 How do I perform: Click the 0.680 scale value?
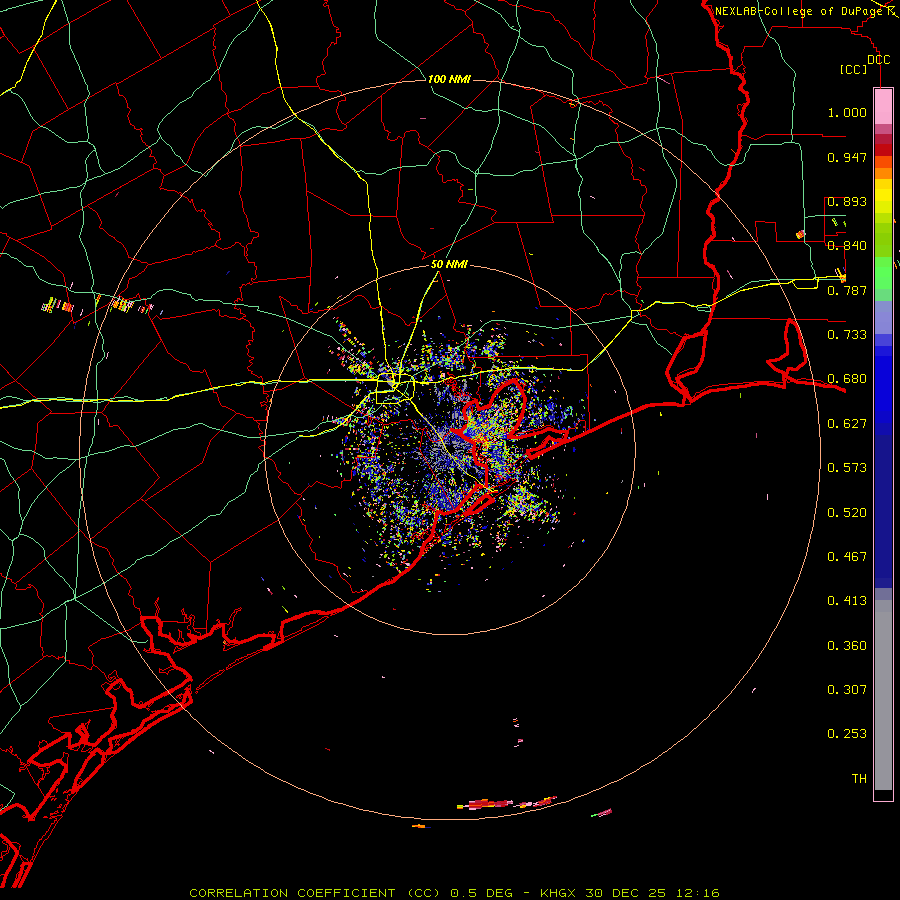847,379
